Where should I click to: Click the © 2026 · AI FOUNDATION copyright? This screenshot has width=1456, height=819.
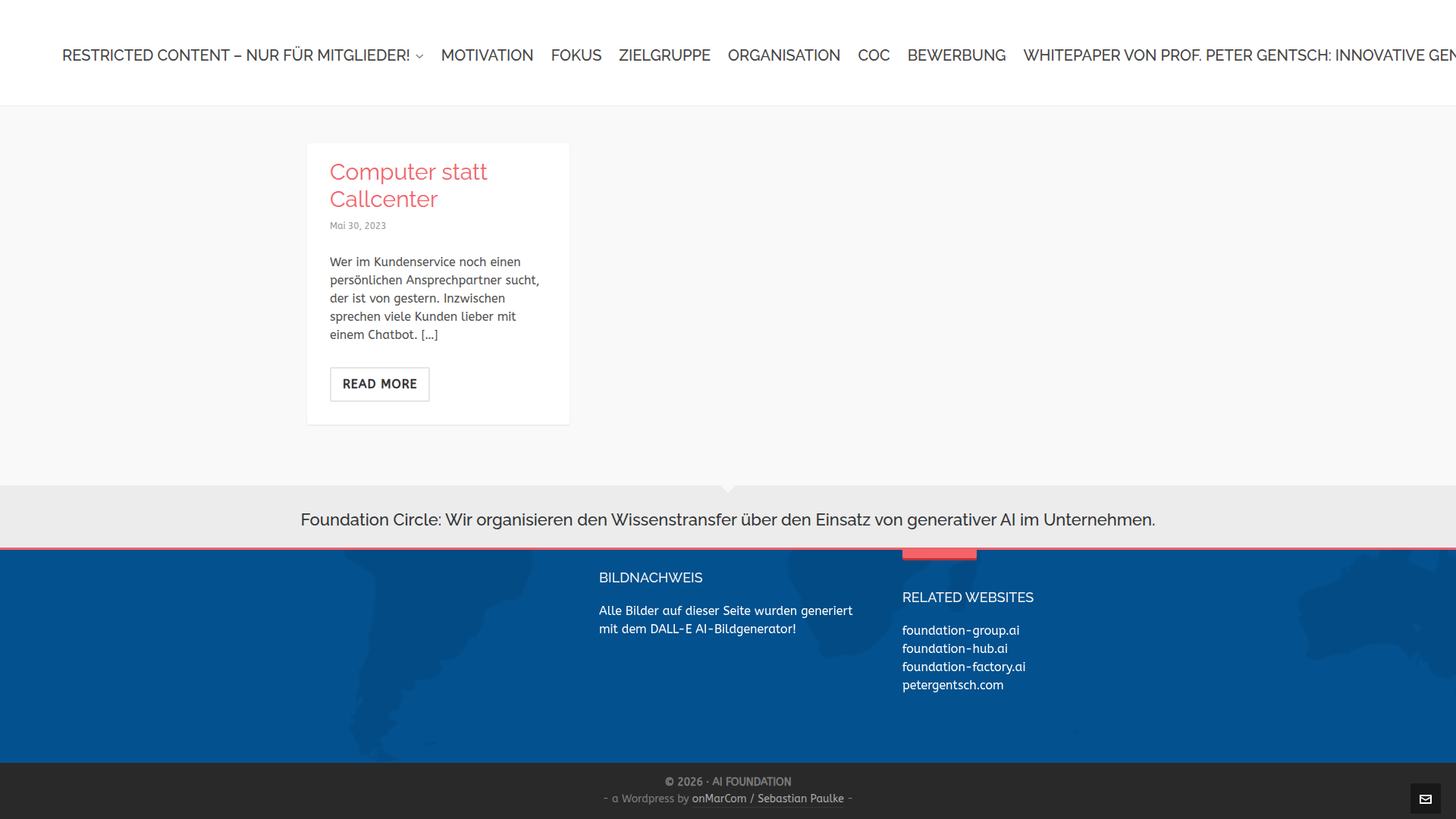(728, 782)
